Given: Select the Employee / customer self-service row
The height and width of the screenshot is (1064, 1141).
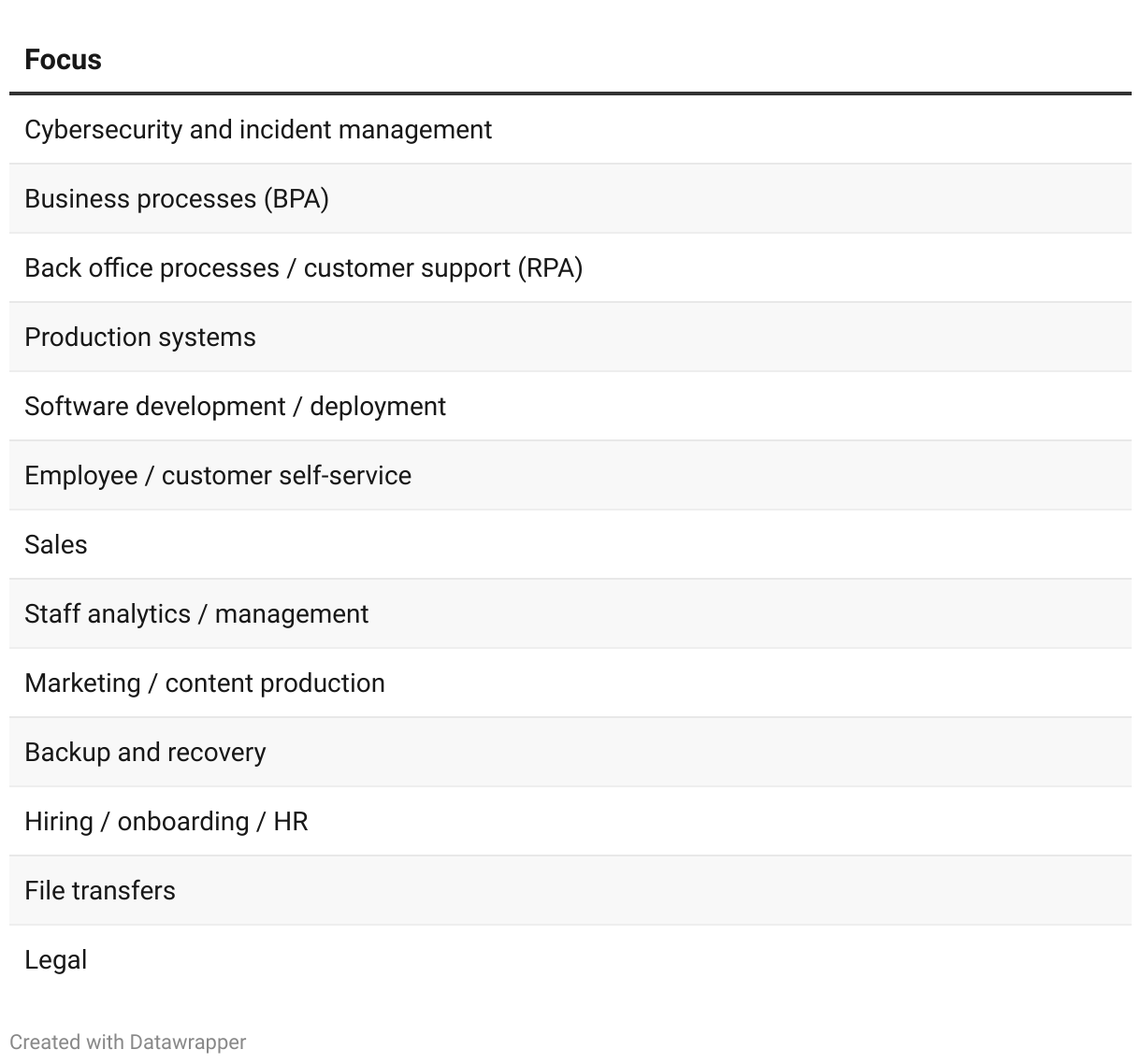Looking at the screenshot, I should [218, 476].
